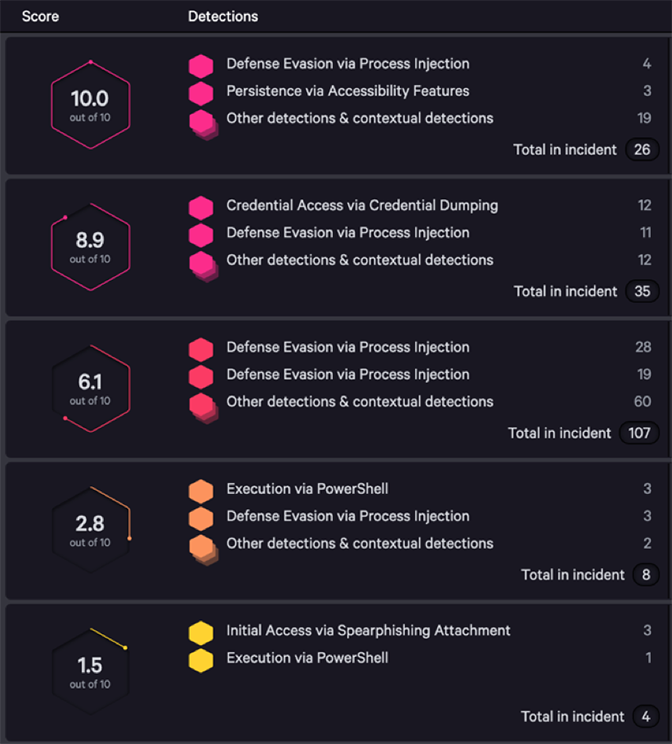Open Initial Access via Spearphishing Attachment detection
This screenshot has height=744, width=672.
pyautogui.click(x=368, y=631)
